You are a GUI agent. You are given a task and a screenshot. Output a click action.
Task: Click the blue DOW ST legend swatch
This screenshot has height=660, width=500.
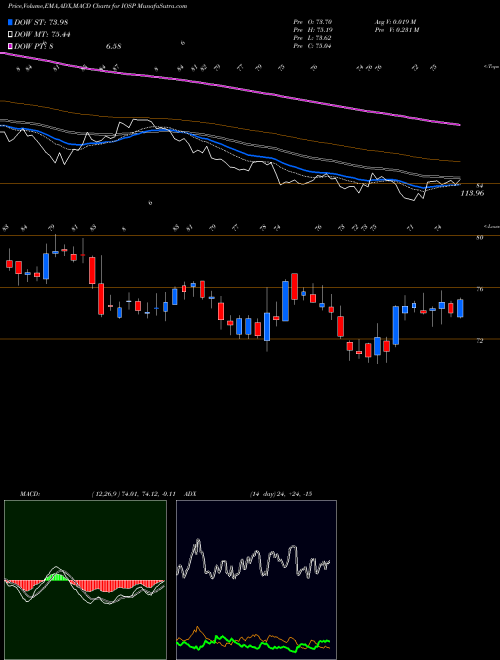10,22
